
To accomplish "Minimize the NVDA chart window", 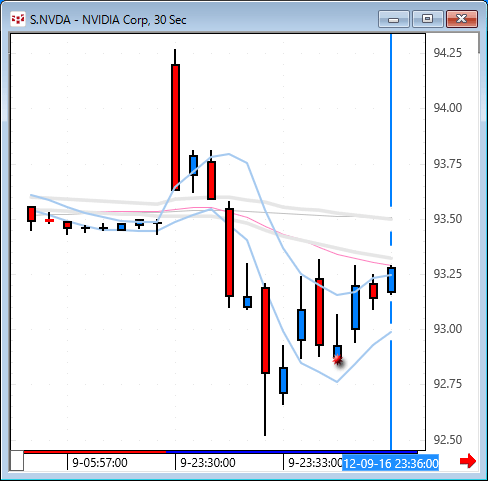I will [x=394, y=19].
